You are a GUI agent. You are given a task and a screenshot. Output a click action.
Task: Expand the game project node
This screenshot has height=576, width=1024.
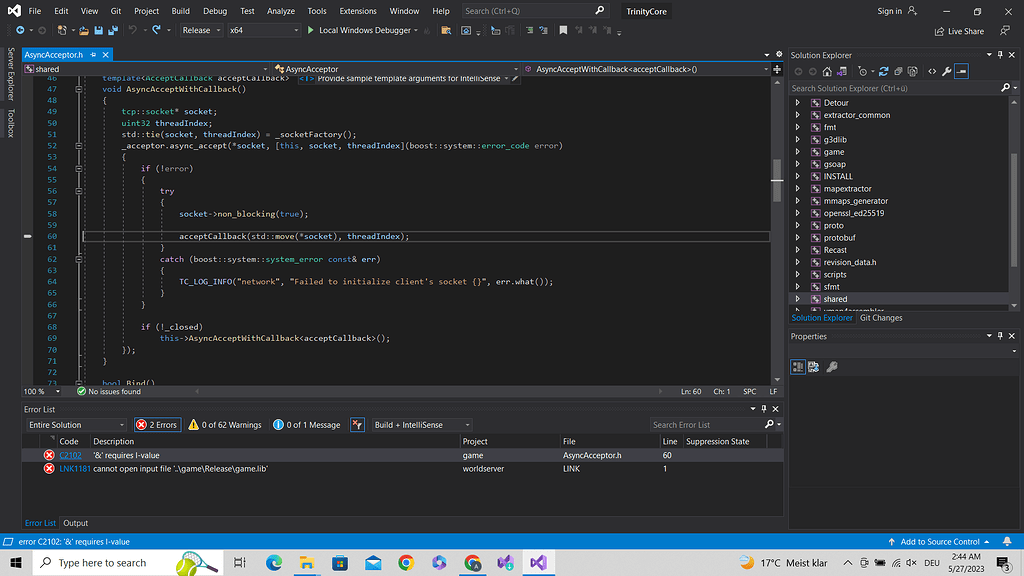coord(797,152)
